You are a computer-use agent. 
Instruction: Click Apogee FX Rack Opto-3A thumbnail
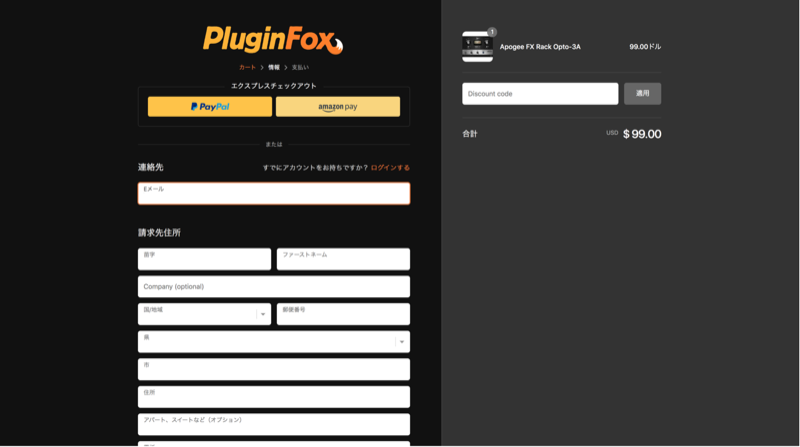pyautogui.click(x=478, y=47)
